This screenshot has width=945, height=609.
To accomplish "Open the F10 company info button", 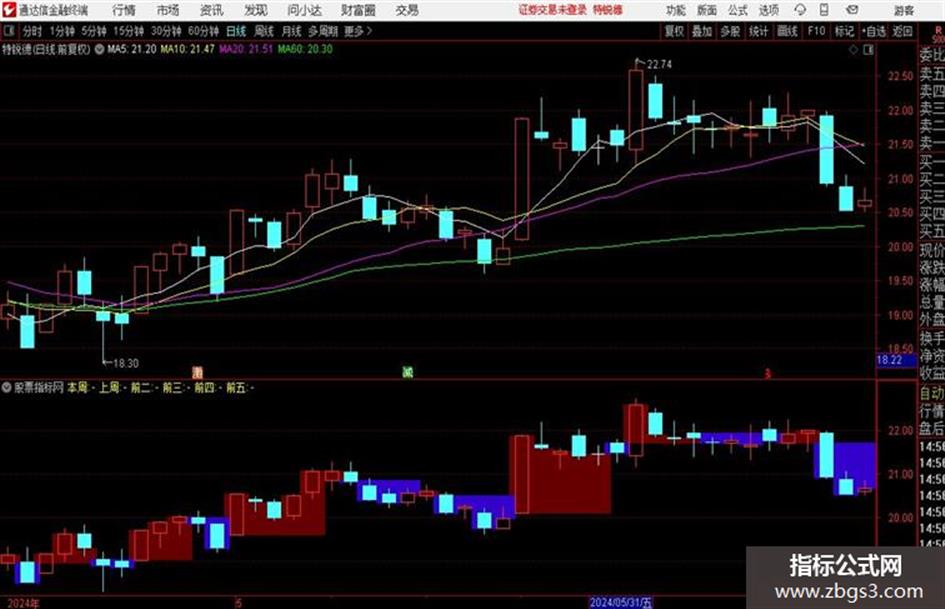I will [816, 31].
